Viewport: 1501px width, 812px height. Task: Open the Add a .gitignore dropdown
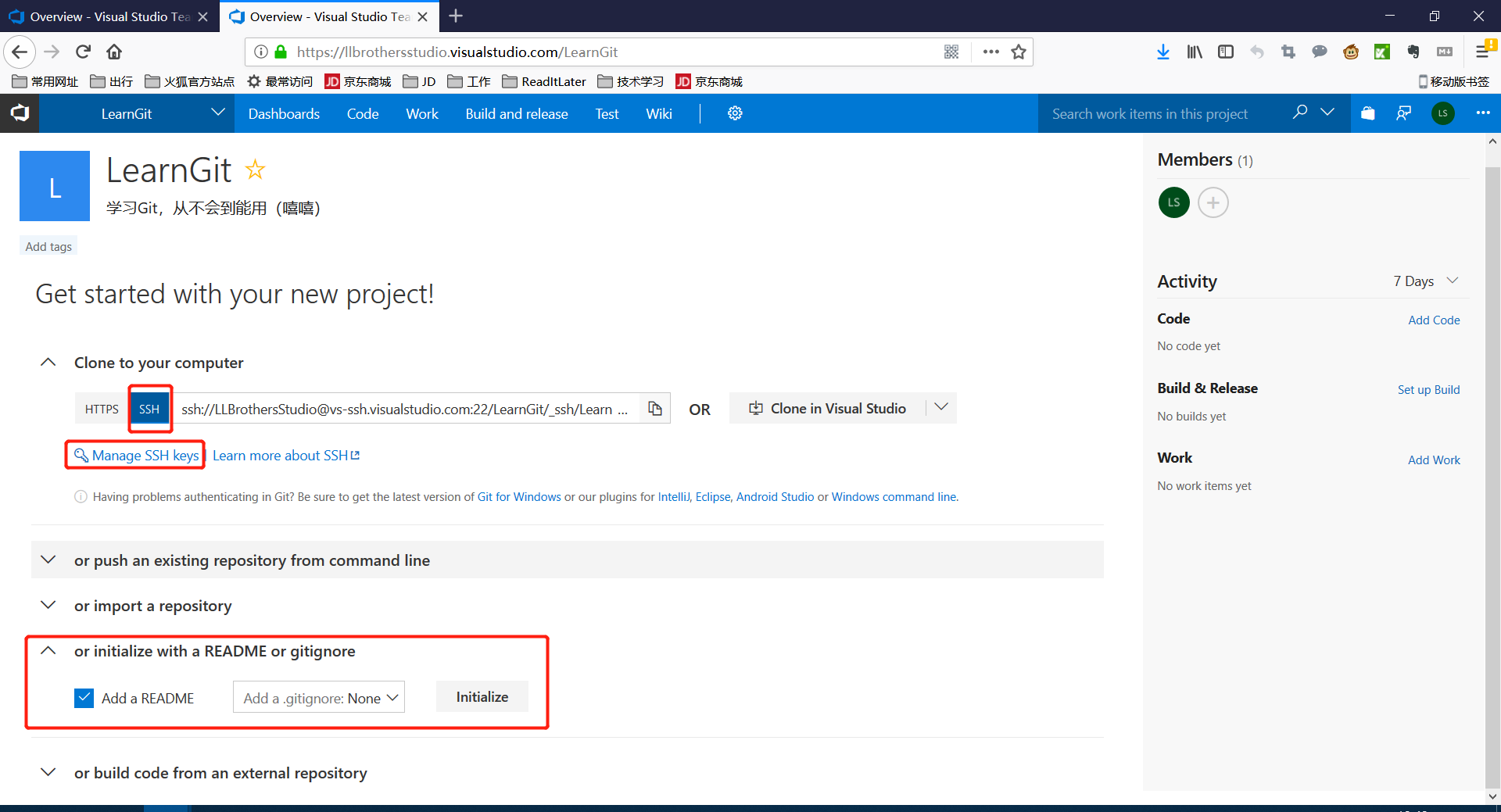319,698
